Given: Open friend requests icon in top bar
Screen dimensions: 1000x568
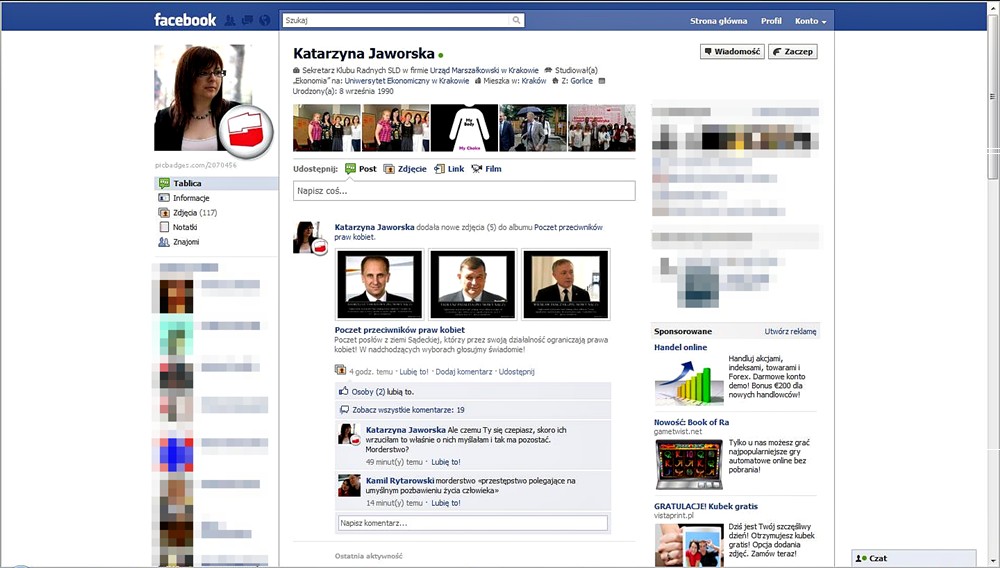Looking at the screenshot, I should (230, 20).
